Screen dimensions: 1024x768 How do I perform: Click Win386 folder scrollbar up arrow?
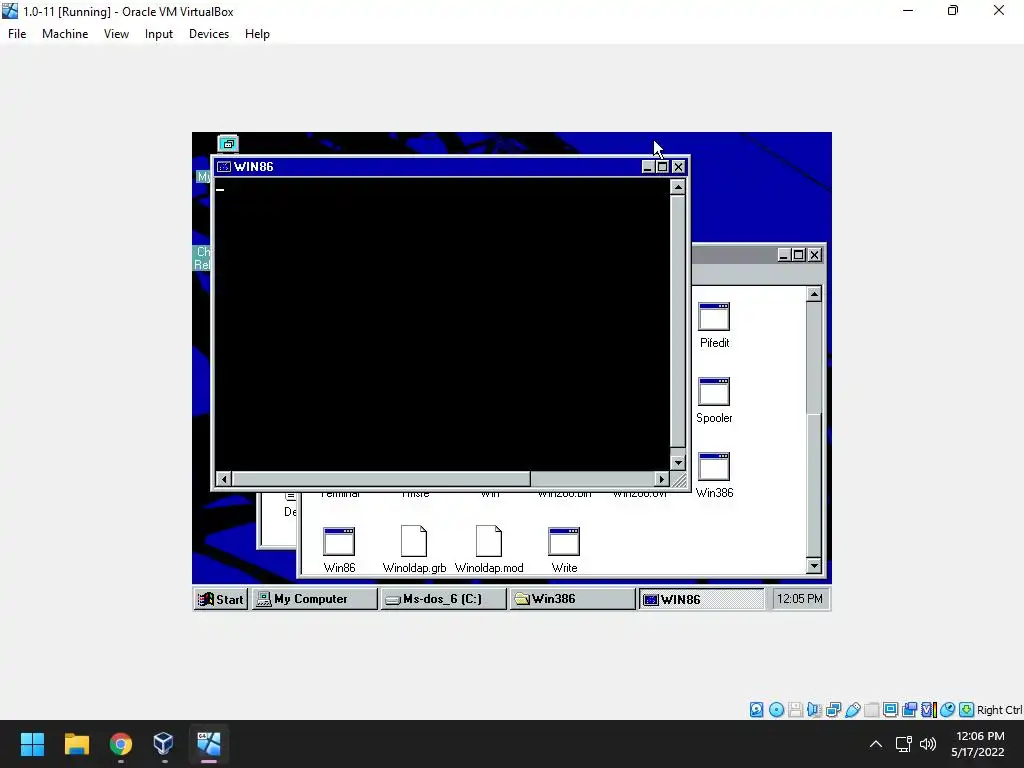click(x=814, y=295)
